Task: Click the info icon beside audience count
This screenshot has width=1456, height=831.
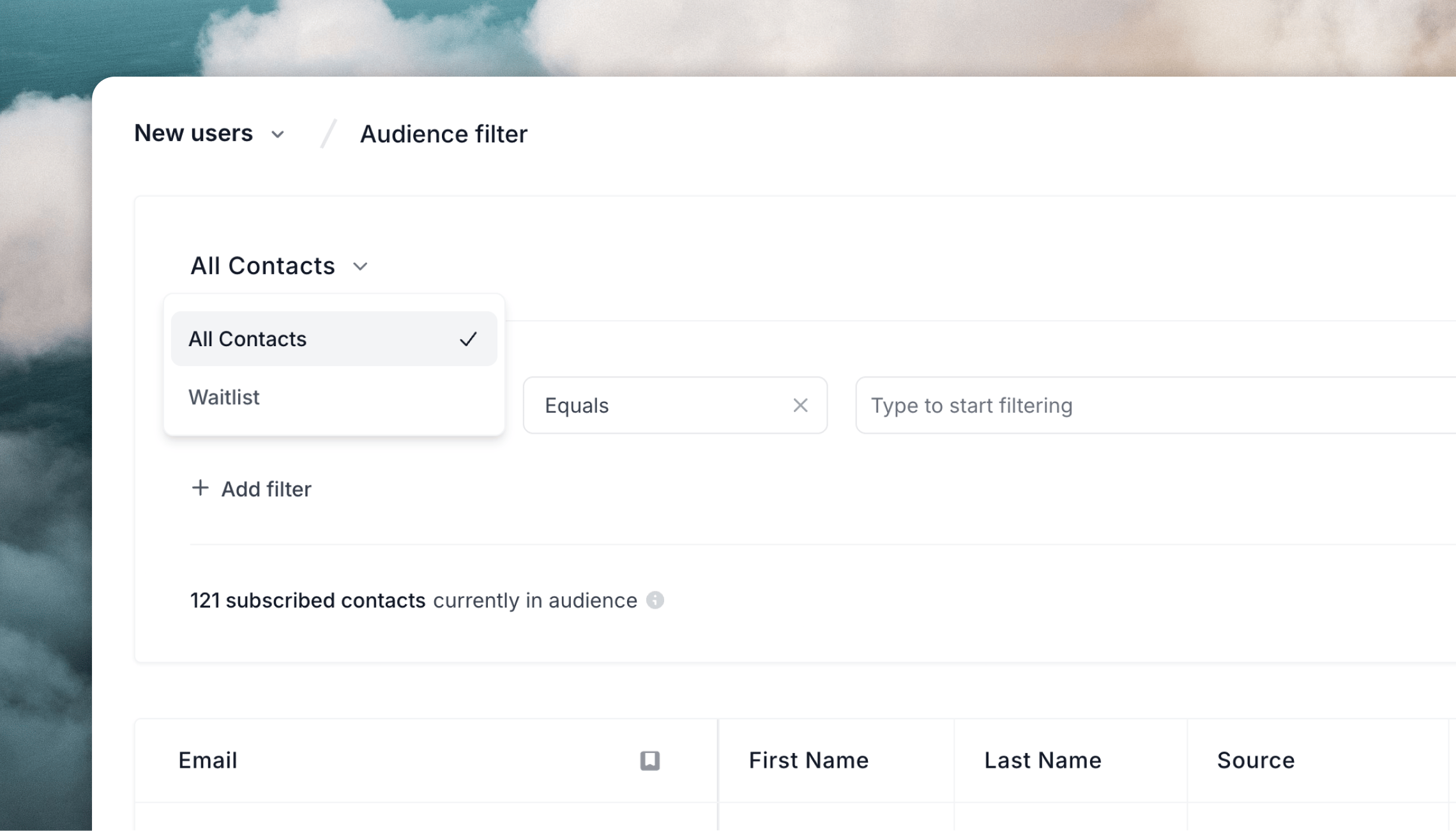Action: 655,600
